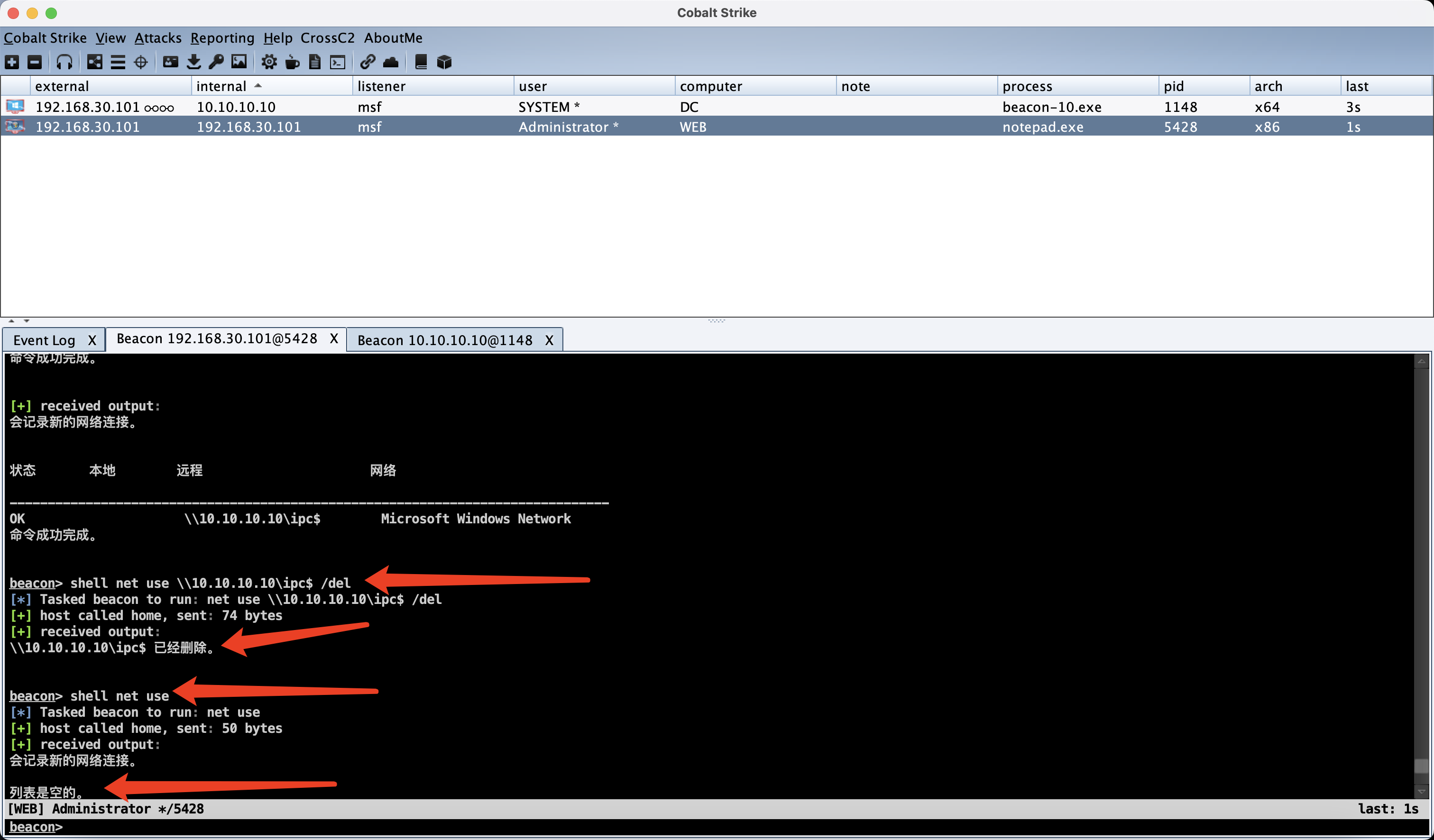The width and height of the screenshot is (1434, 840).
Task: Focus the beacon> command input field
Action: click(717, 827)
